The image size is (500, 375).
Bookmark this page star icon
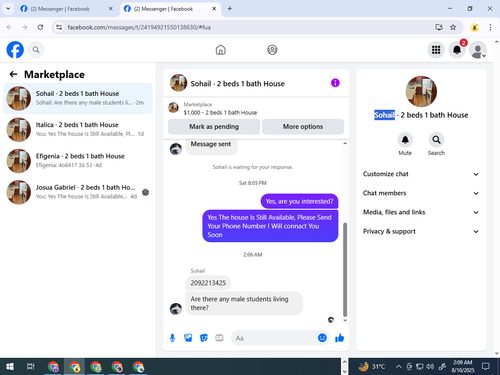453,27
